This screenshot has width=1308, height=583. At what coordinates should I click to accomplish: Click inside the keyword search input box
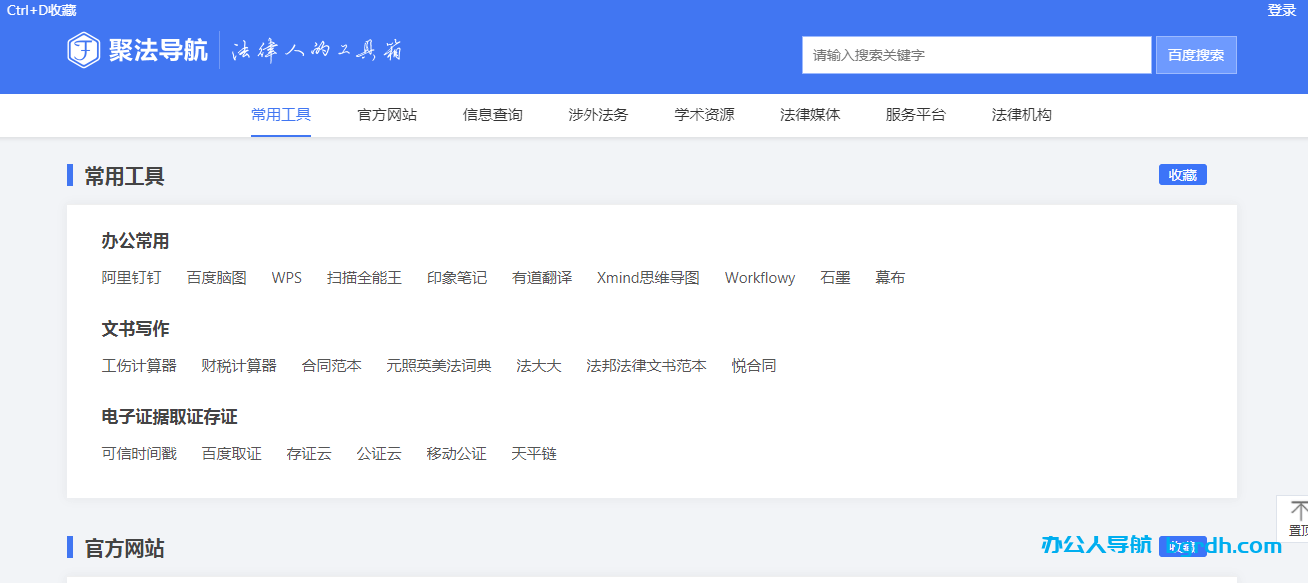coord(975,54)
